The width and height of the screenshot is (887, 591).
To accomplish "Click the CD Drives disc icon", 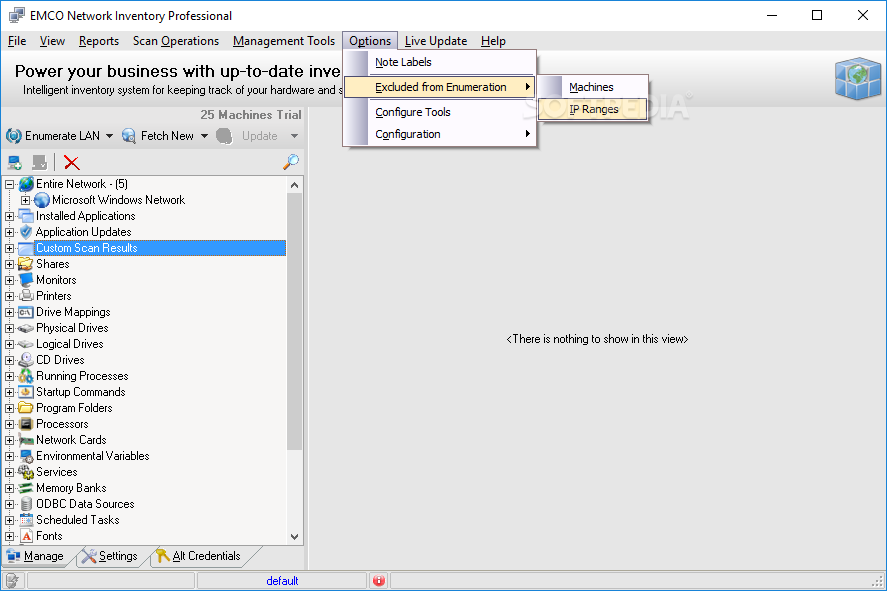I will point(26,360).
